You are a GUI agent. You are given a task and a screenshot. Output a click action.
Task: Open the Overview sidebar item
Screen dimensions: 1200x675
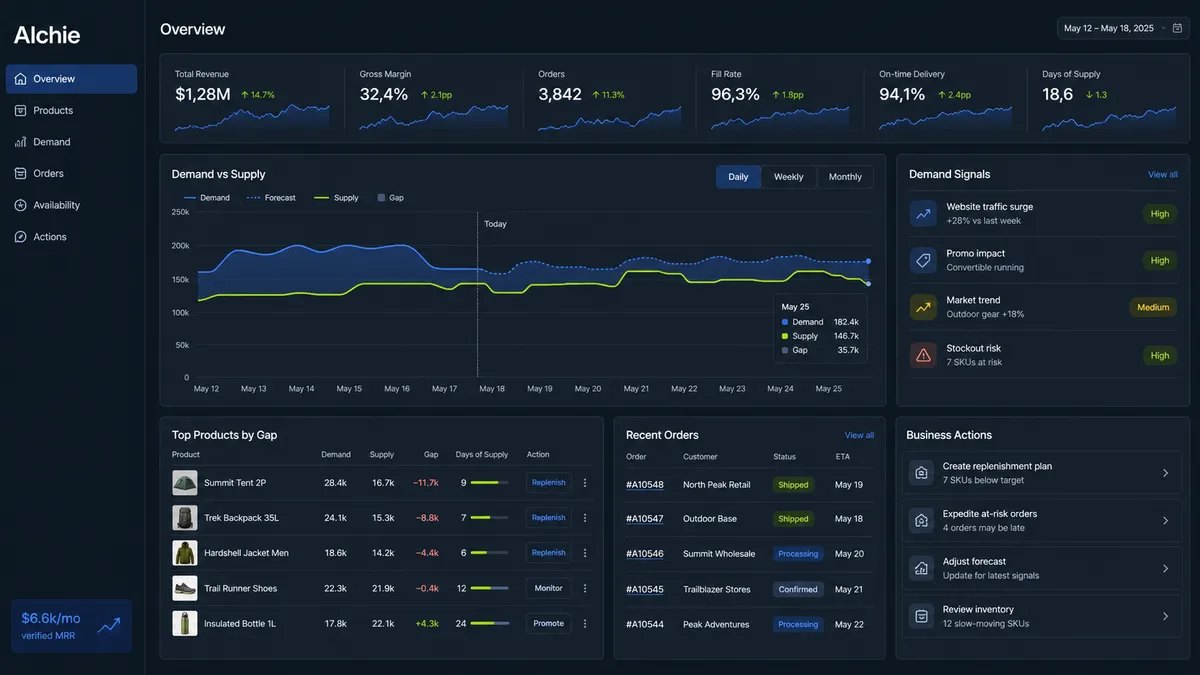[x=71, y=79]
